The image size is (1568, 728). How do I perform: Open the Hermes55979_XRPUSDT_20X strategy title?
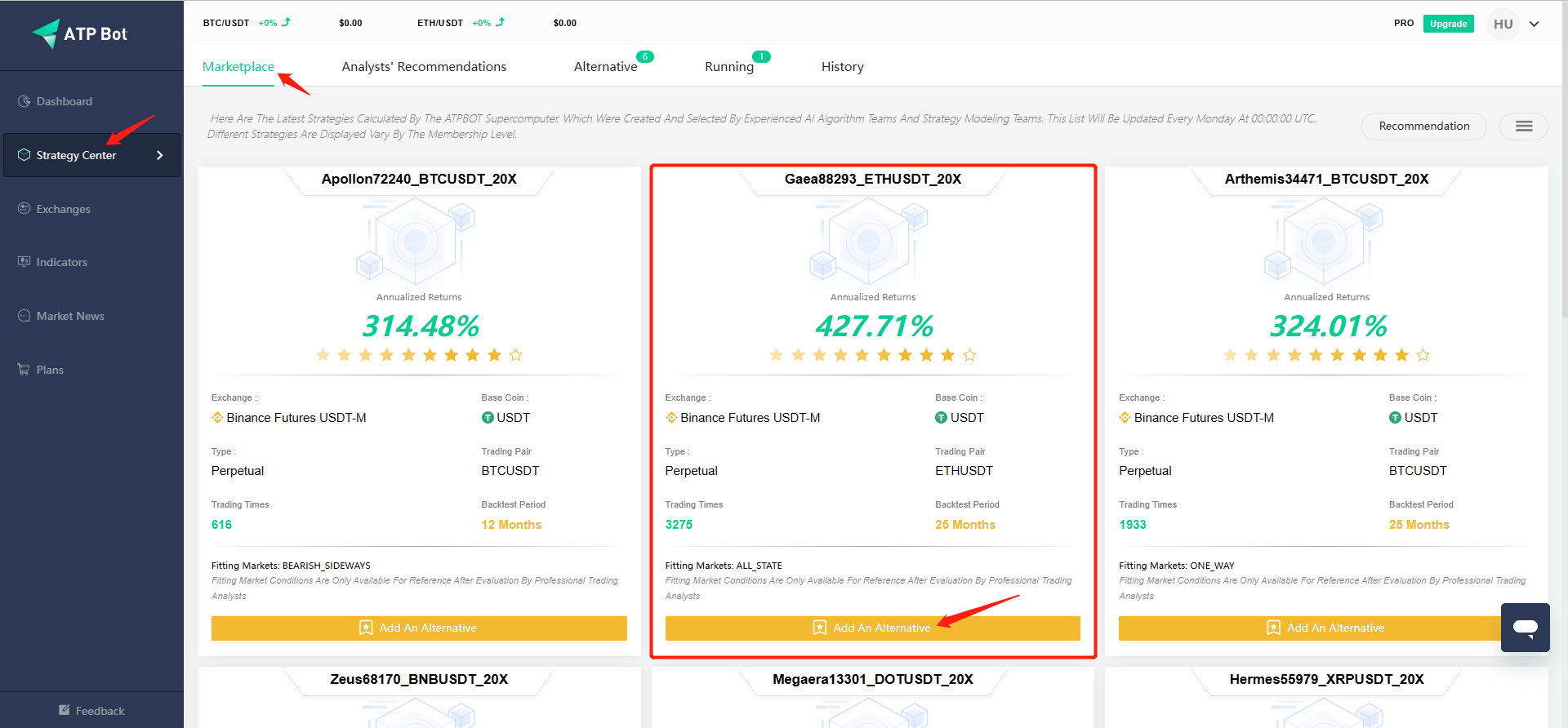[x=1326, y=679]
